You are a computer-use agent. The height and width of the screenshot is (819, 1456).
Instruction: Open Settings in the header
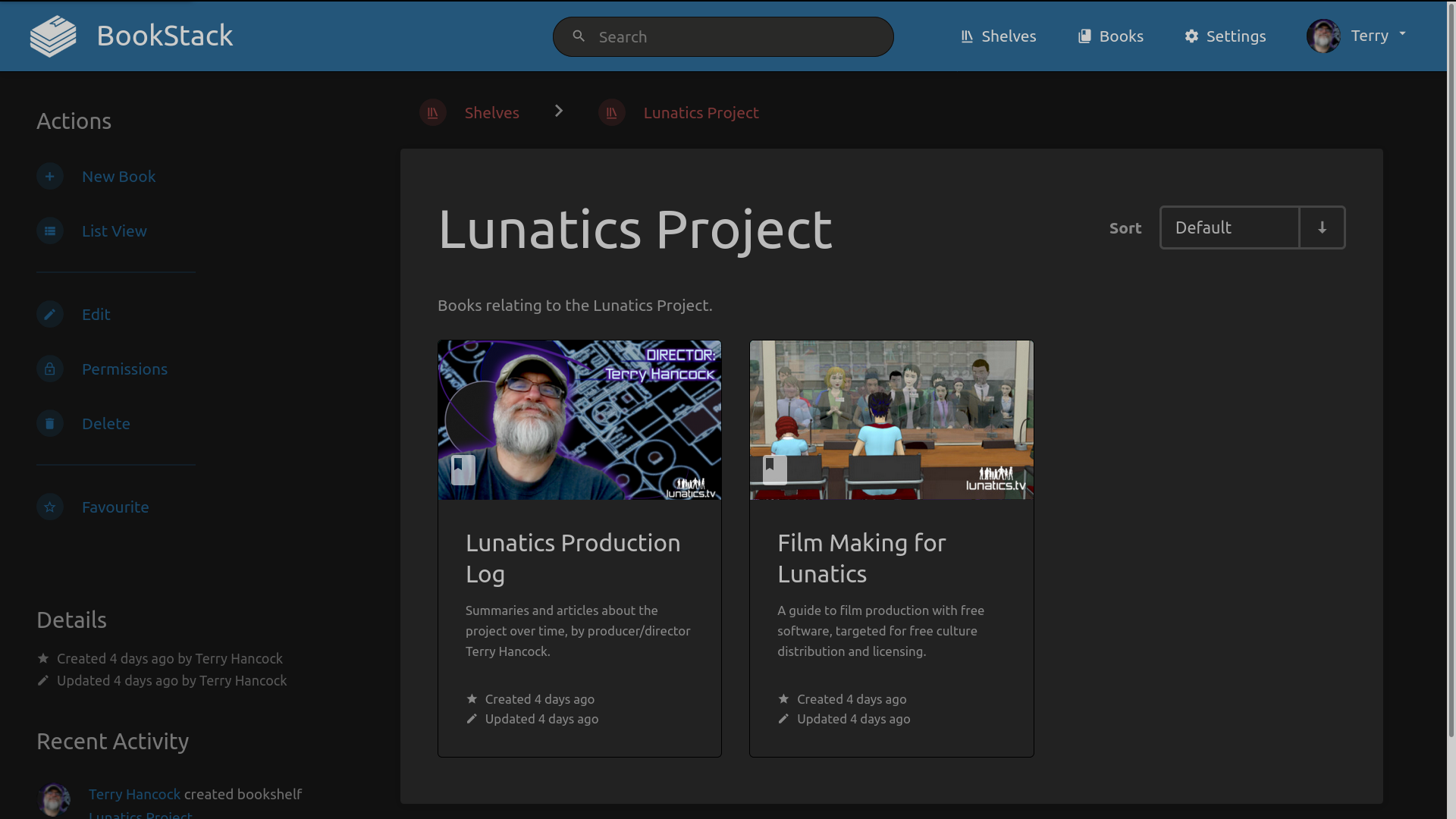[x=1225, y=36]
